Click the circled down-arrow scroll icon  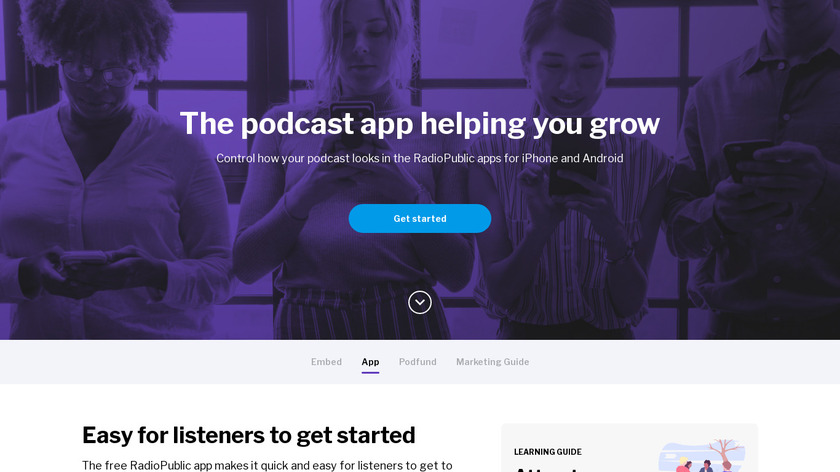[x=419, y=303]
